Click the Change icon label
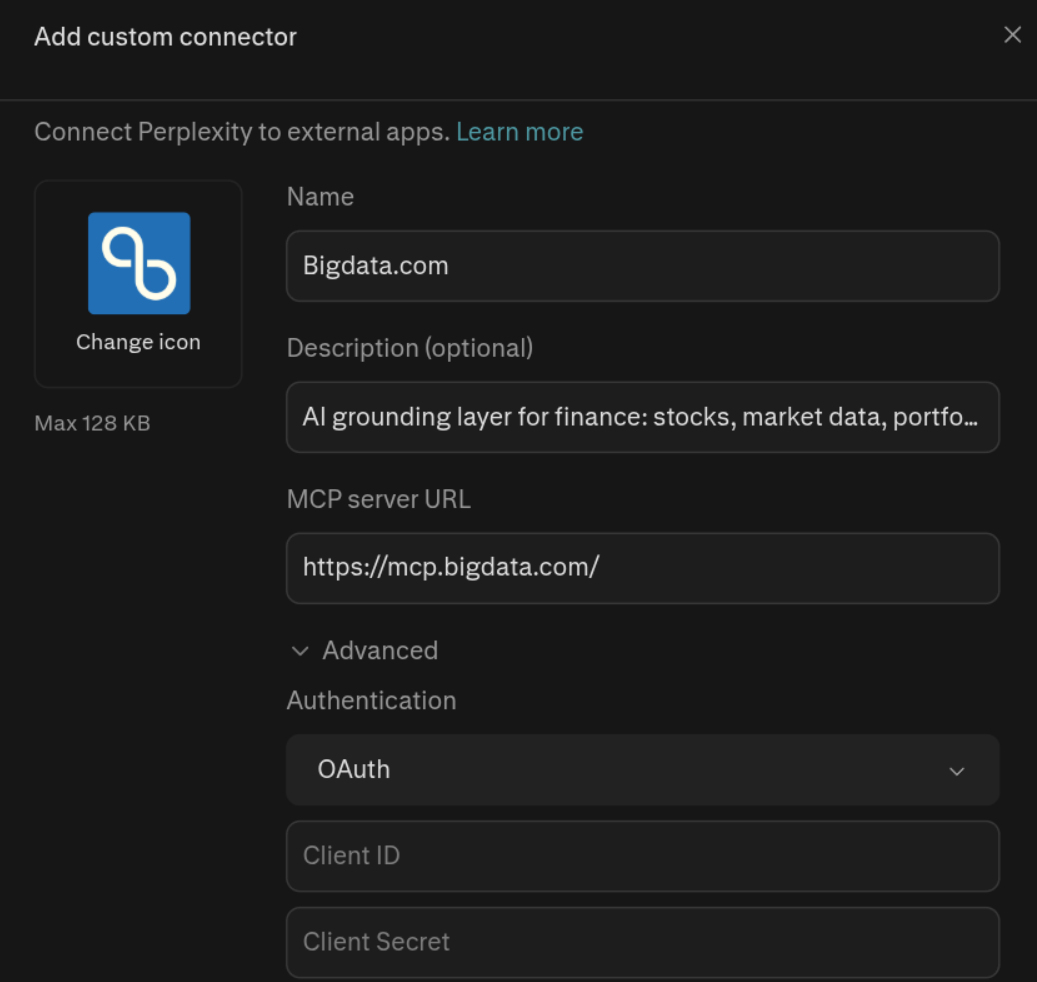The image size is (1037, 982). 138,343
